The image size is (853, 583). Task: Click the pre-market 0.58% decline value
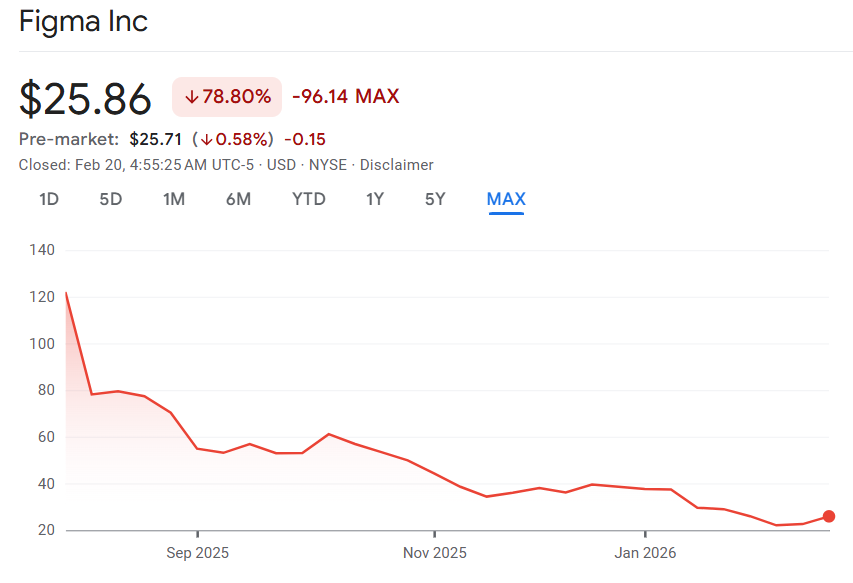(233, 139)
